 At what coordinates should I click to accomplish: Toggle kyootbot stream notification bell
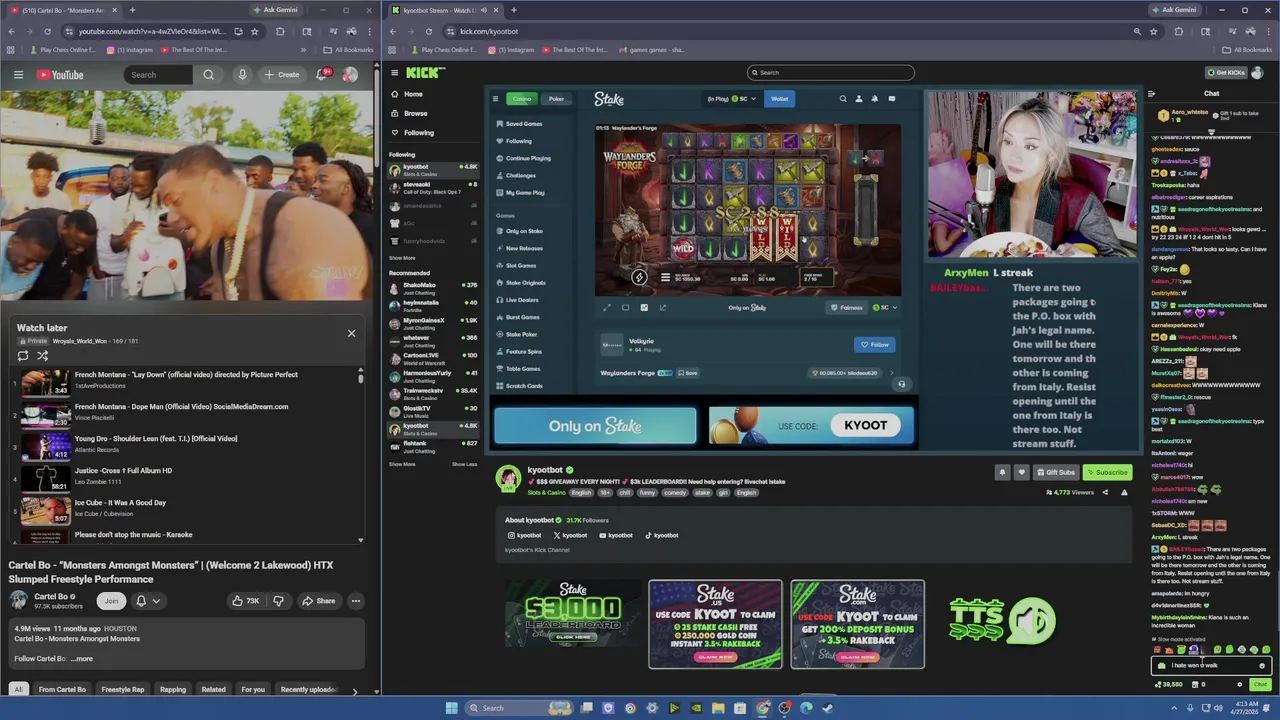(x=1002, y=472)
